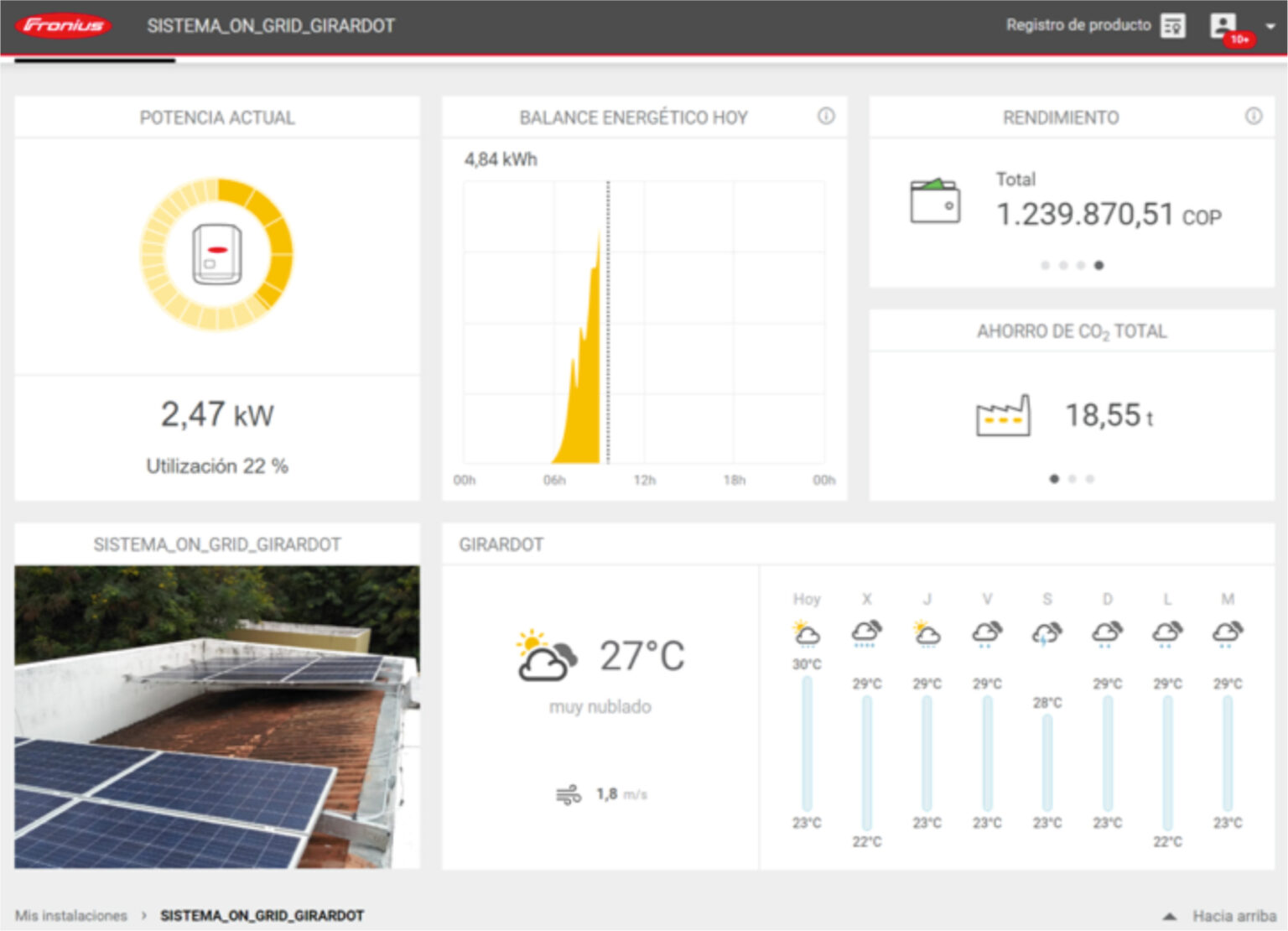Click SISTEMA_ON_GRID_GIRARDOT in the breadcrumb
The width and height of the screenshot is (1288, 931).
[262, 916]
